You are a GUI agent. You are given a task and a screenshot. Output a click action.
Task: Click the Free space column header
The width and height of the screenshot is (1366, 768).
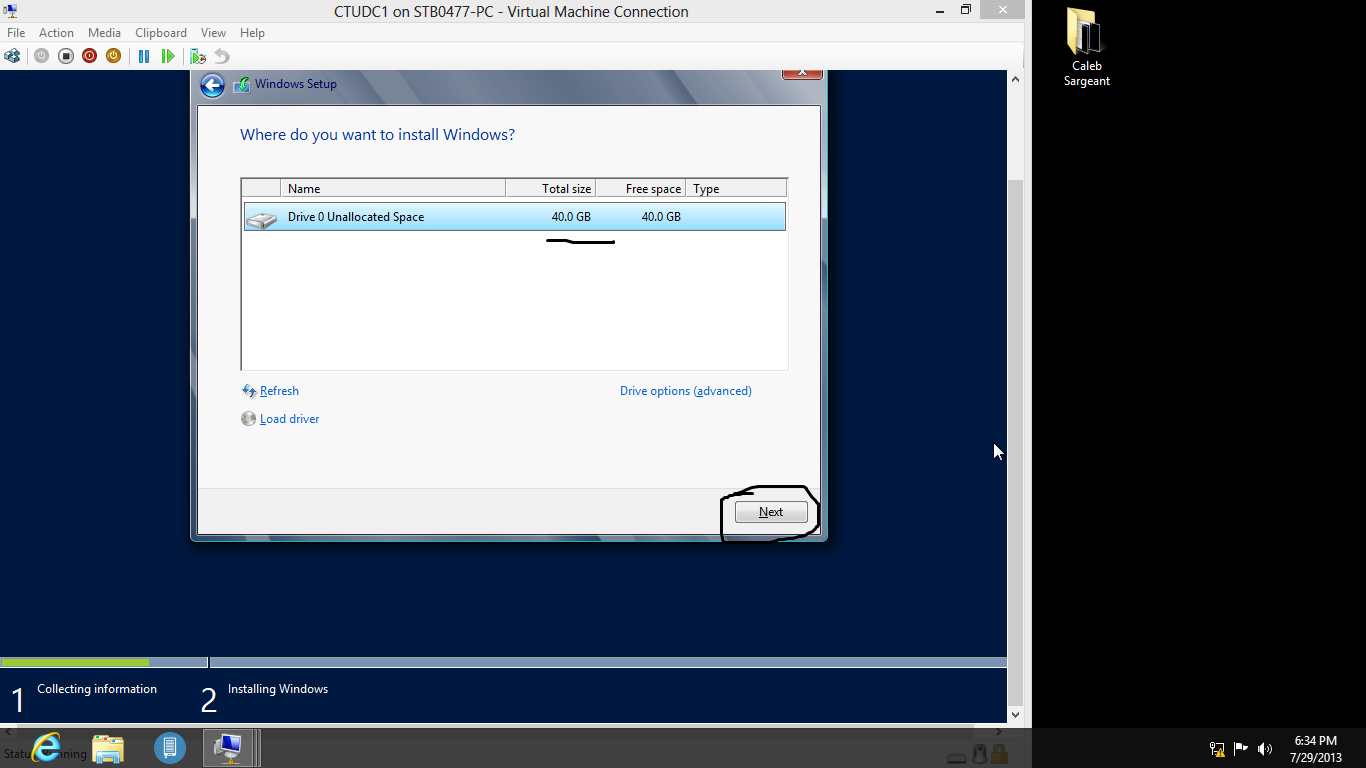641,189
